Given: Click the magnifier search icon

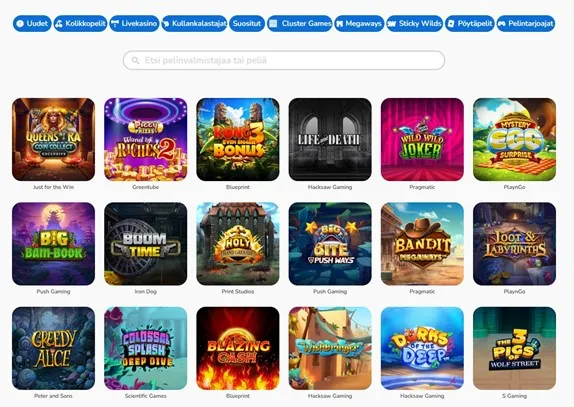Looking at the screenshot, I should [x=135, y=60].
